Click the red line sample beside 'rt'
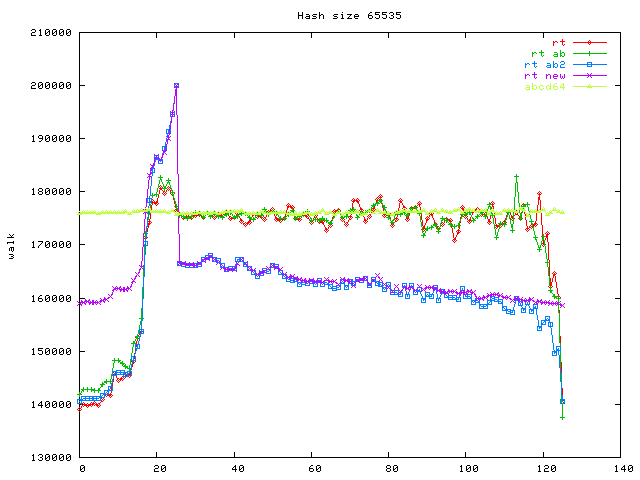This screenshot has height=480, width=640. click(x=590, y=42)
